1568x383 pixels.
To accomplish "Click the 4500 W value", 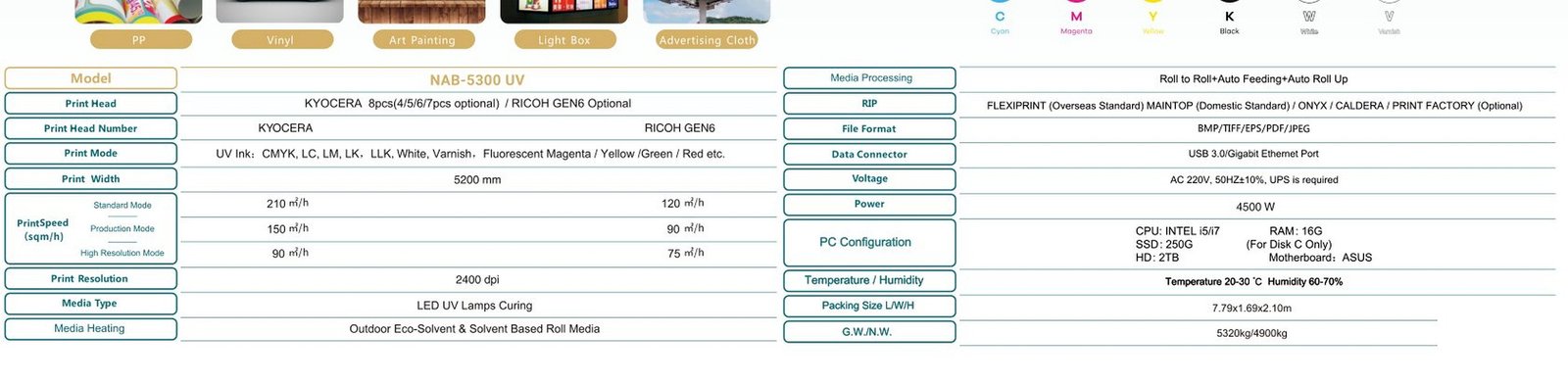I will [1255, 207].
